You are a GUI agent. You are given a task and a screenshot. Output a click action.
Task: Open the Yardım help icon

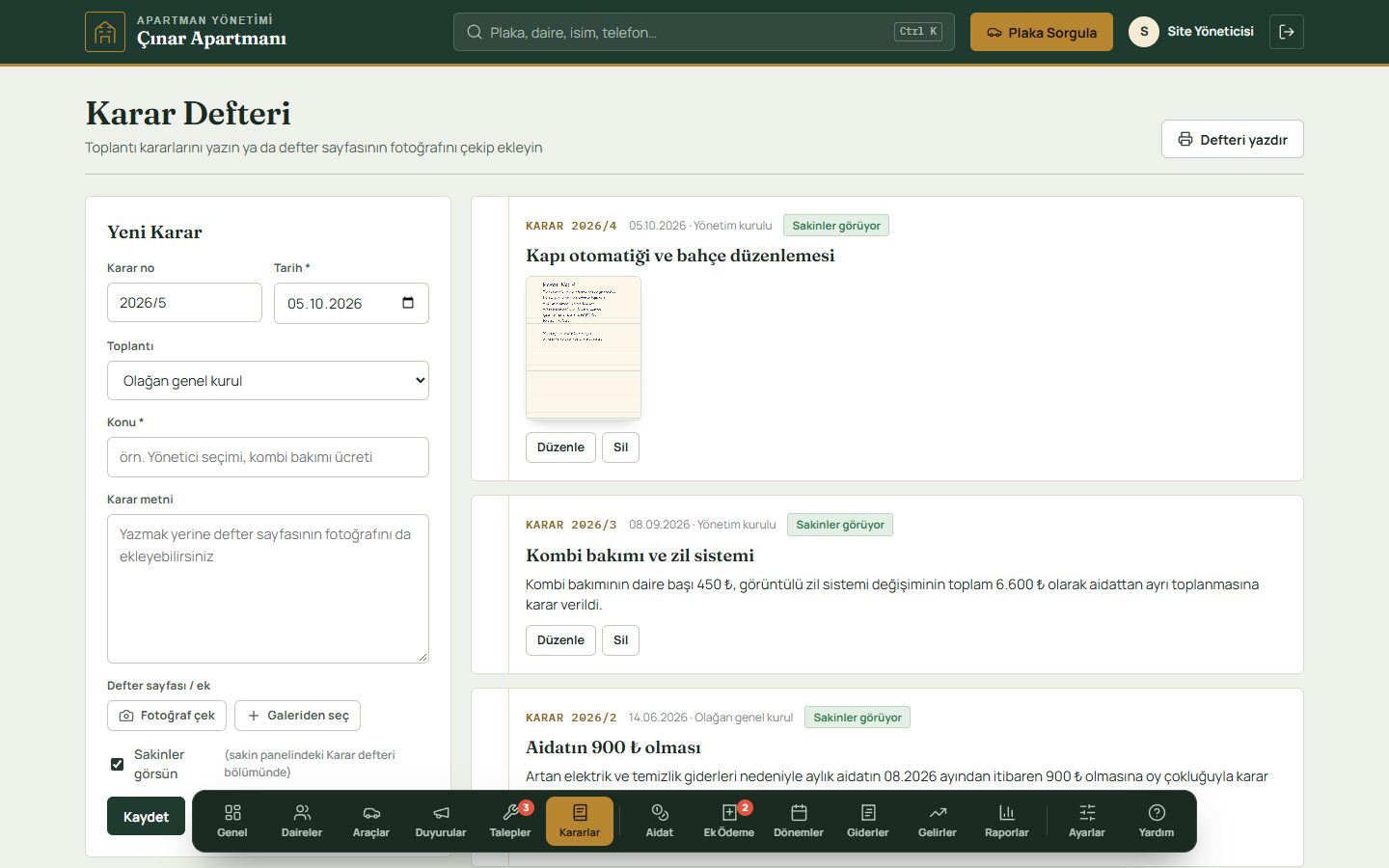[x=1157, y=821]
